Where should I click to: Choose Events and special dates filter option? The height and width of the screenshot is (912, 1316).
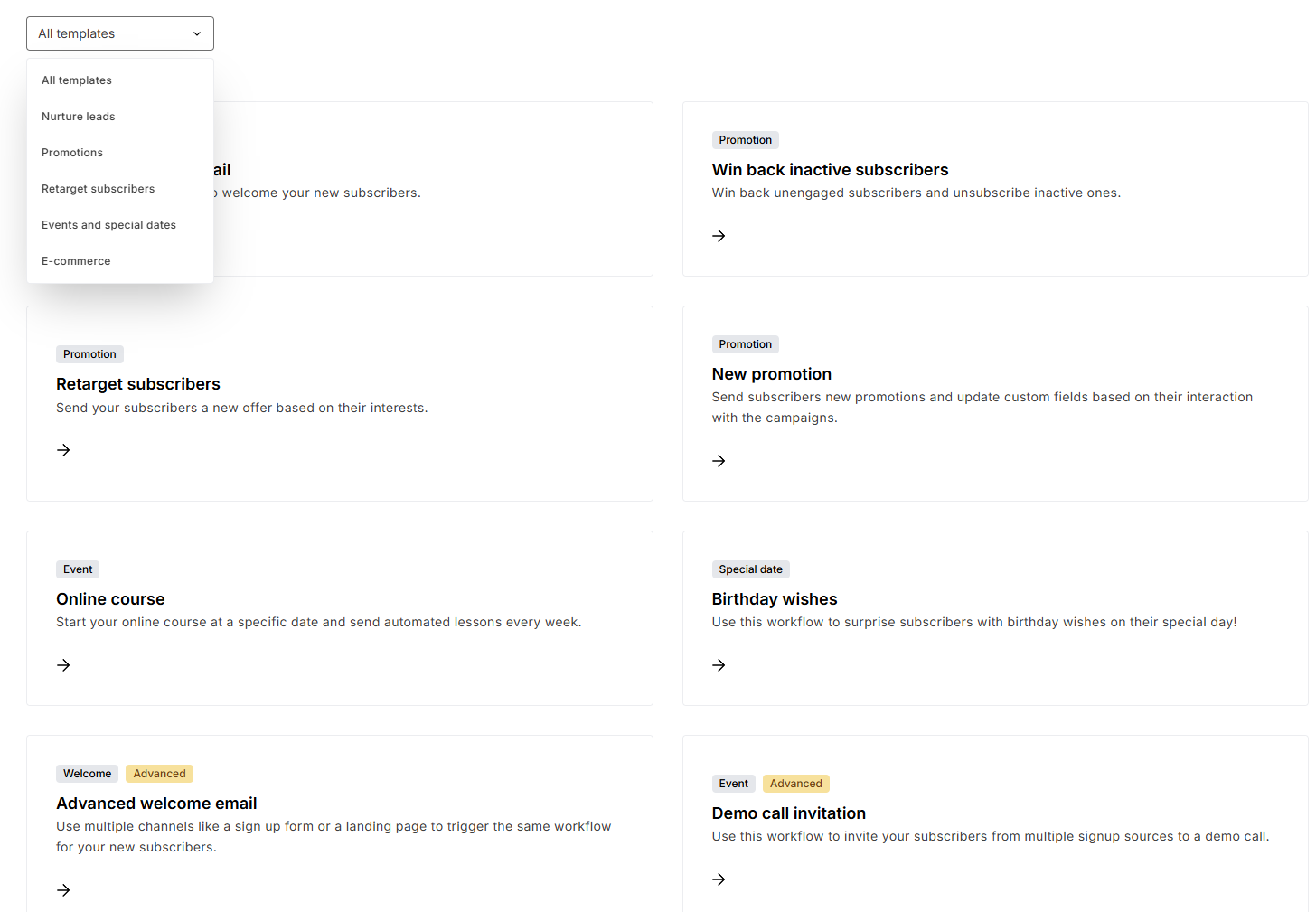[108, 224]
